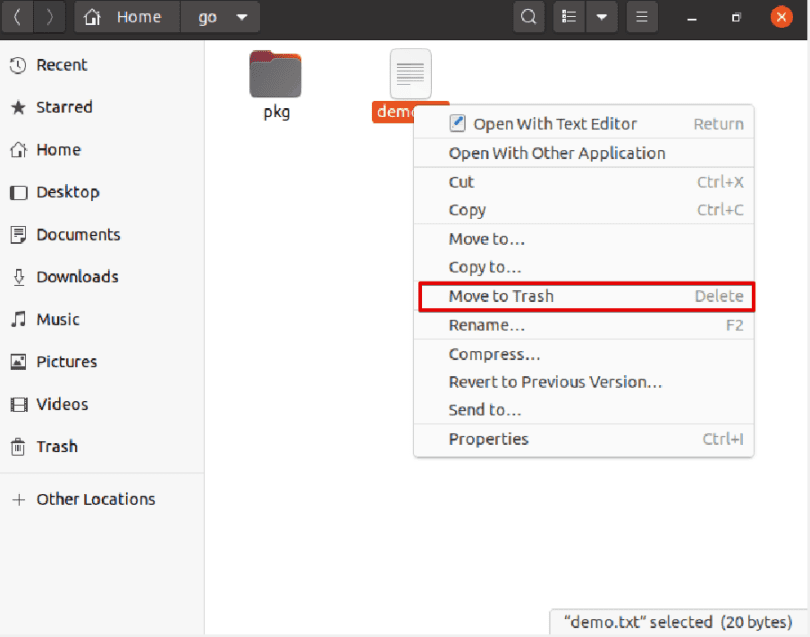The image size is (810, 637).
Task: Switch to list view using the toolbar icon
Action: 567,17
